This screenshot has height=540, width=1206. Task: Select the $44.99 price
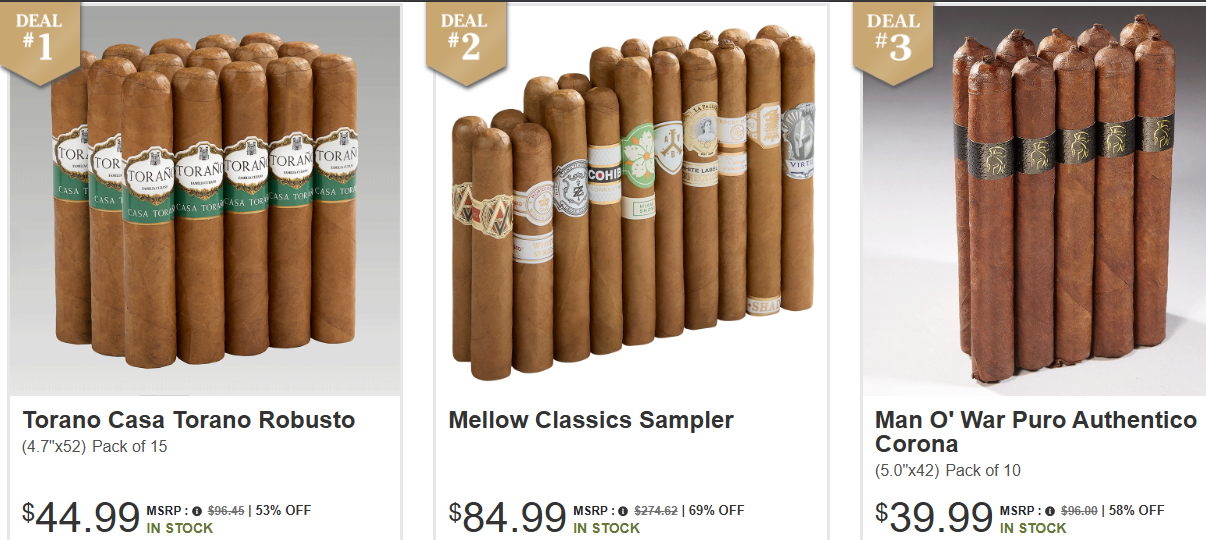[81, 518]
